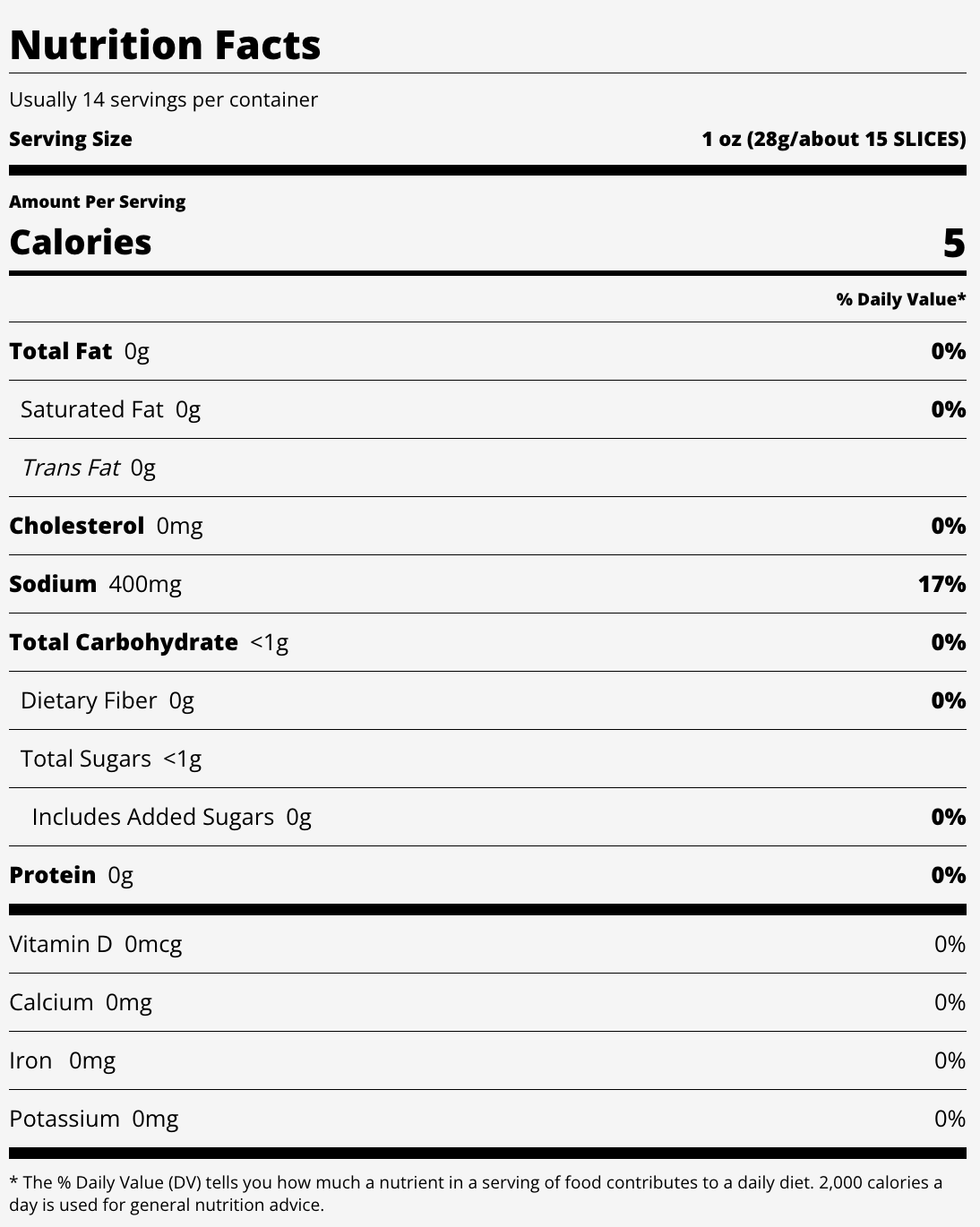
Task: Select the Cholesterol row label
Action: click(x=106, y=526)
